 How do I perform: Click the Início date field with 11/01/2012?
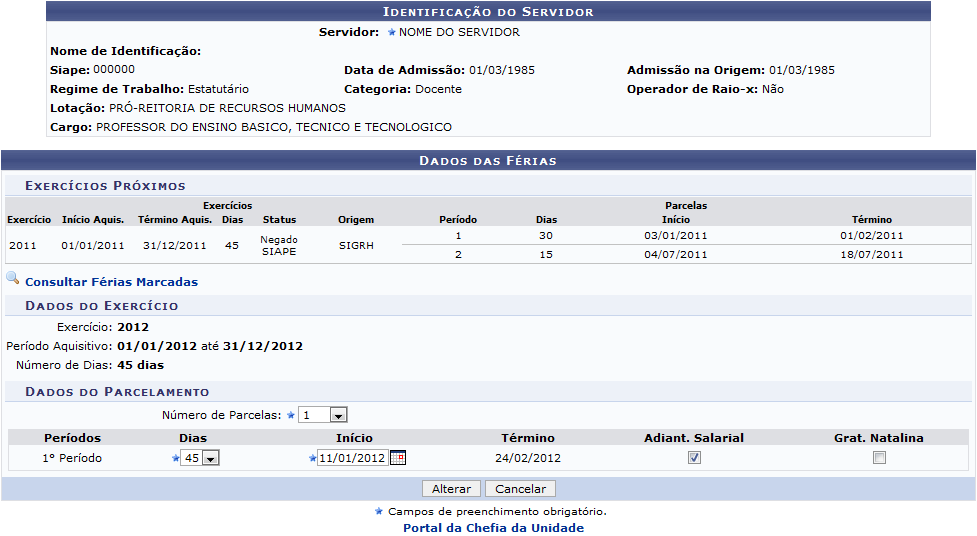click(x=352, y=458)
